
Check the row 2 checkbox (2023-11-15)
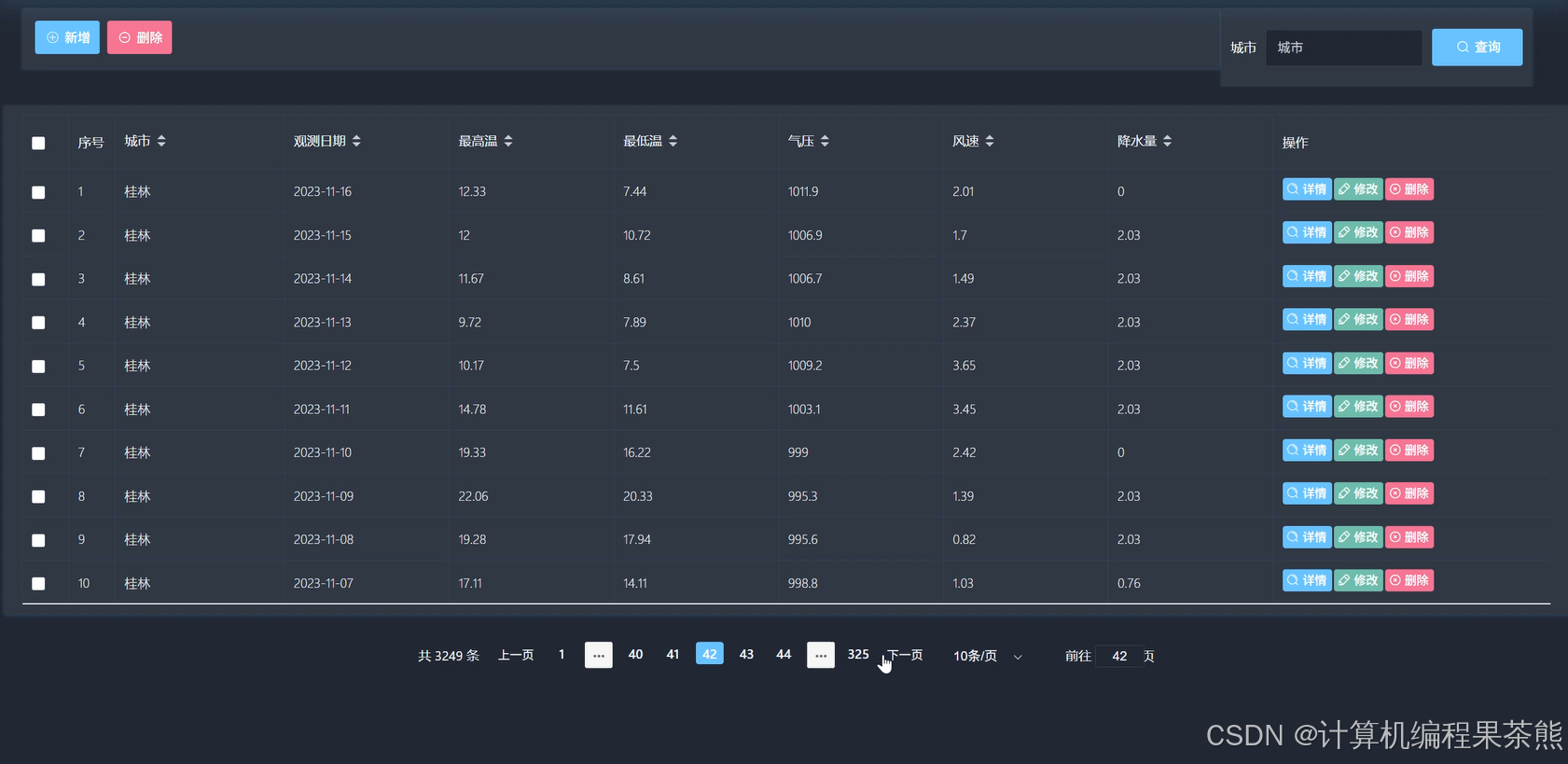[38, 236]
